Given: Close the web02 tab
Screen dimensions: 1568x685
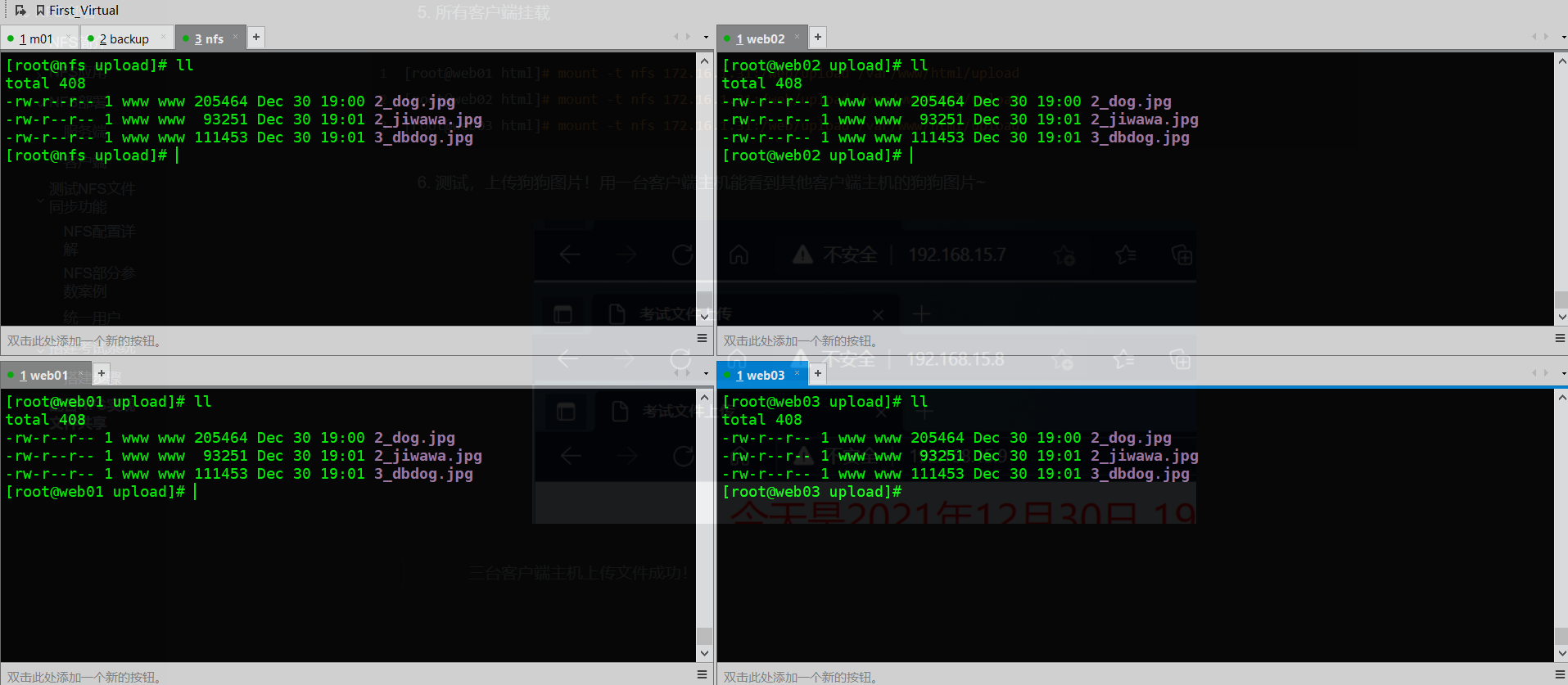Looking at the screenshot, I should (x=797, y=37).
